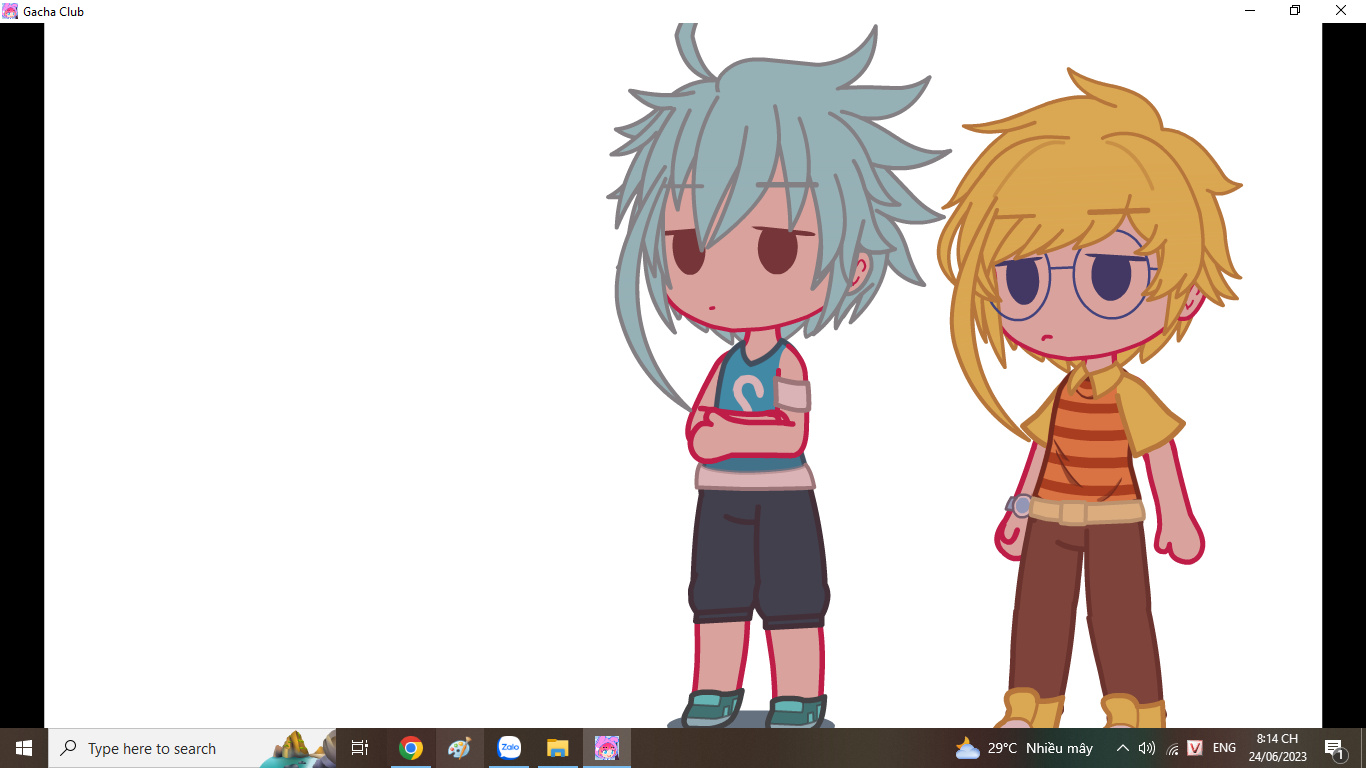Open the volume speaker control
Viewport: 1366px width, 768px height.
(x=1147, y=748)
